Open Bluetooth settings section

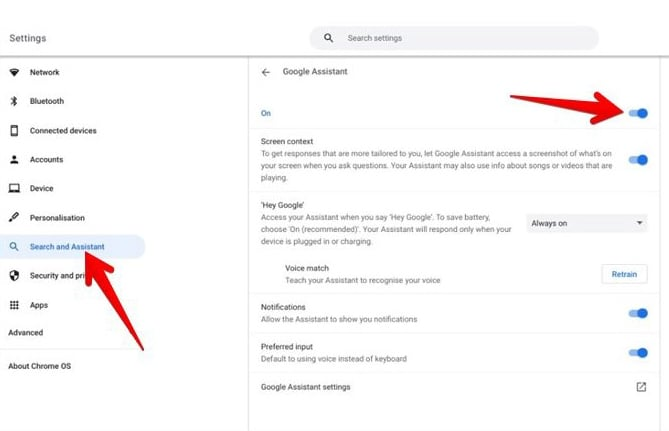(47, 101)
